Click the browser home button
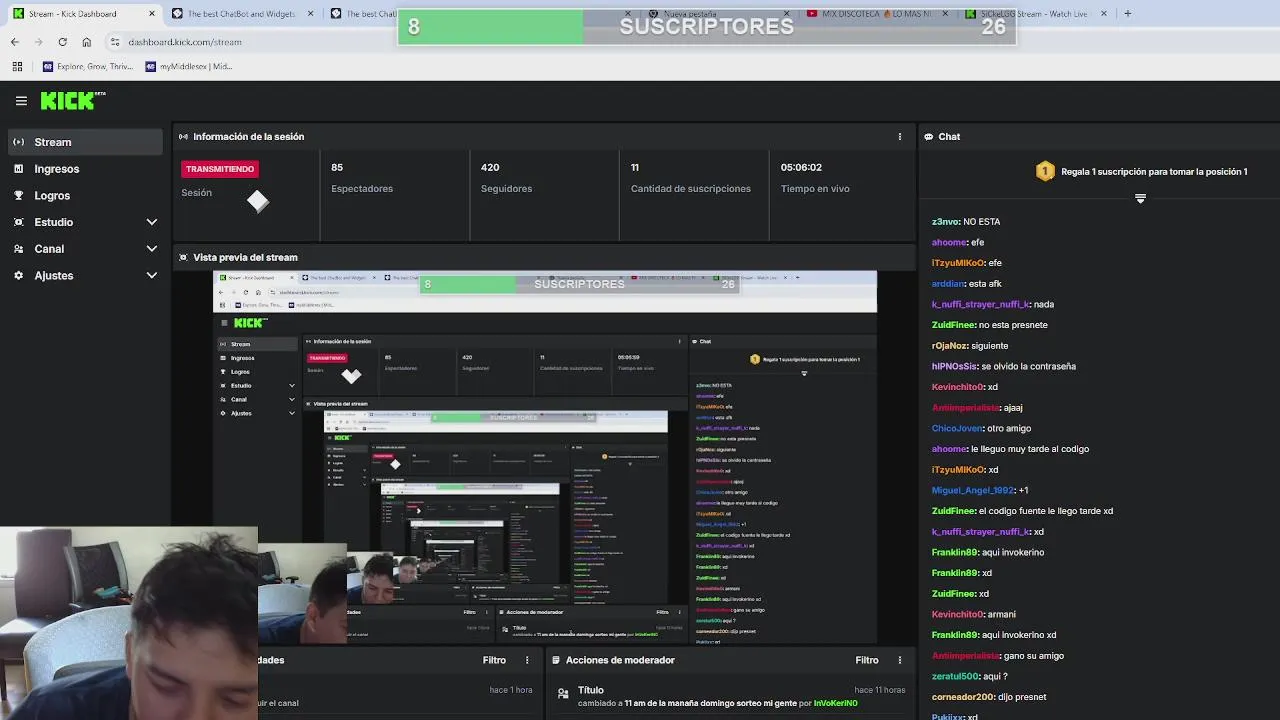 click(x=86, y=42)
